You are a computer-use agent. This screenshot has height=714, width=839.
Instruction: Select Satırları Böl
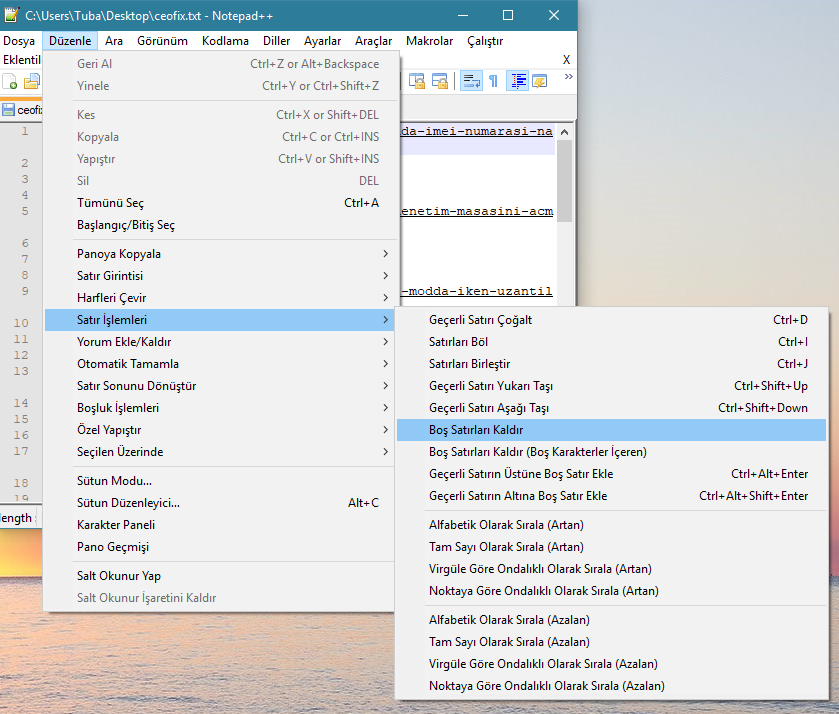coord(612,341)
